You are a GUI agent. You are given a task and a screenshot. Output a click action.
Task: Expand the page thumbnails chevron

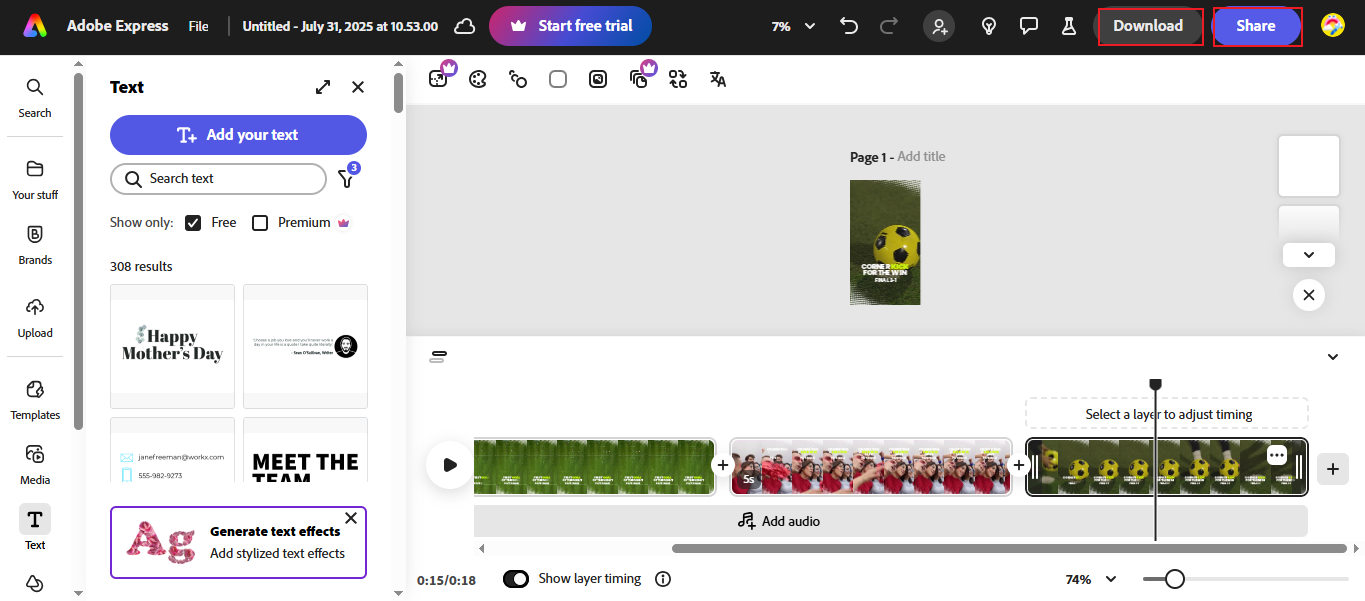point(1309,255)
